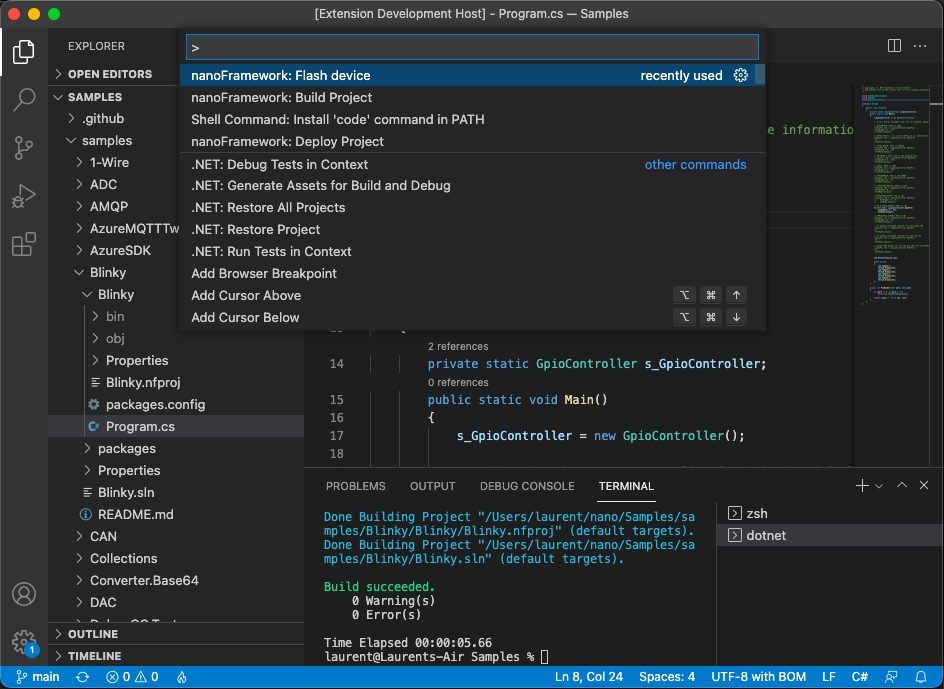Switch to the Problems tab
This screenshot has width=944, height=689.
[355, 486]
